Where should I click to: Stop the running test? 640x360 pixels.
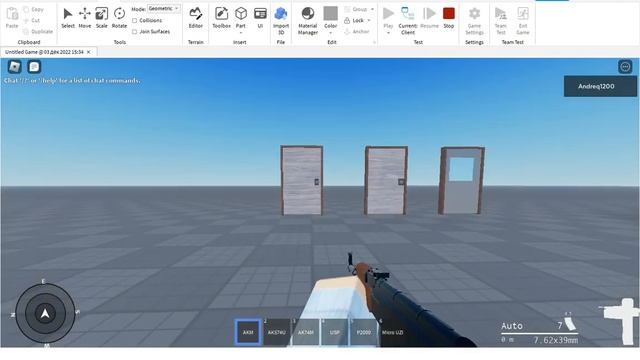pos(449,18)
